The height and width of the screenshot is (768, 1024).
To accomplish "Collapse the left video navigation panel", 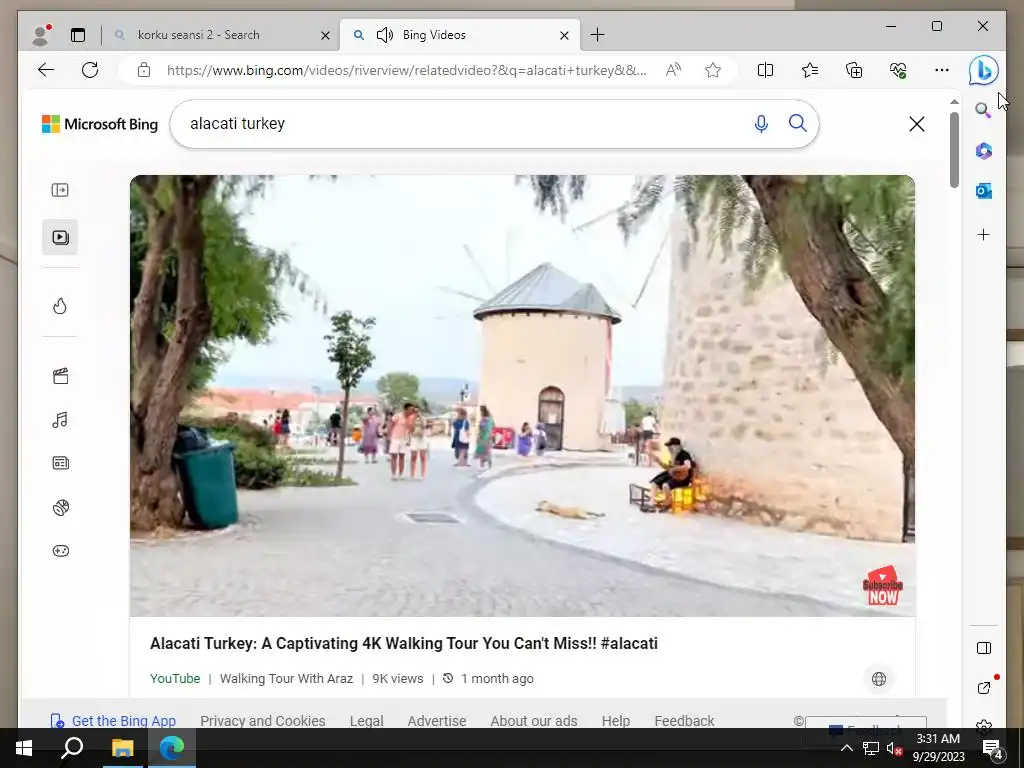I will point(60,190).
